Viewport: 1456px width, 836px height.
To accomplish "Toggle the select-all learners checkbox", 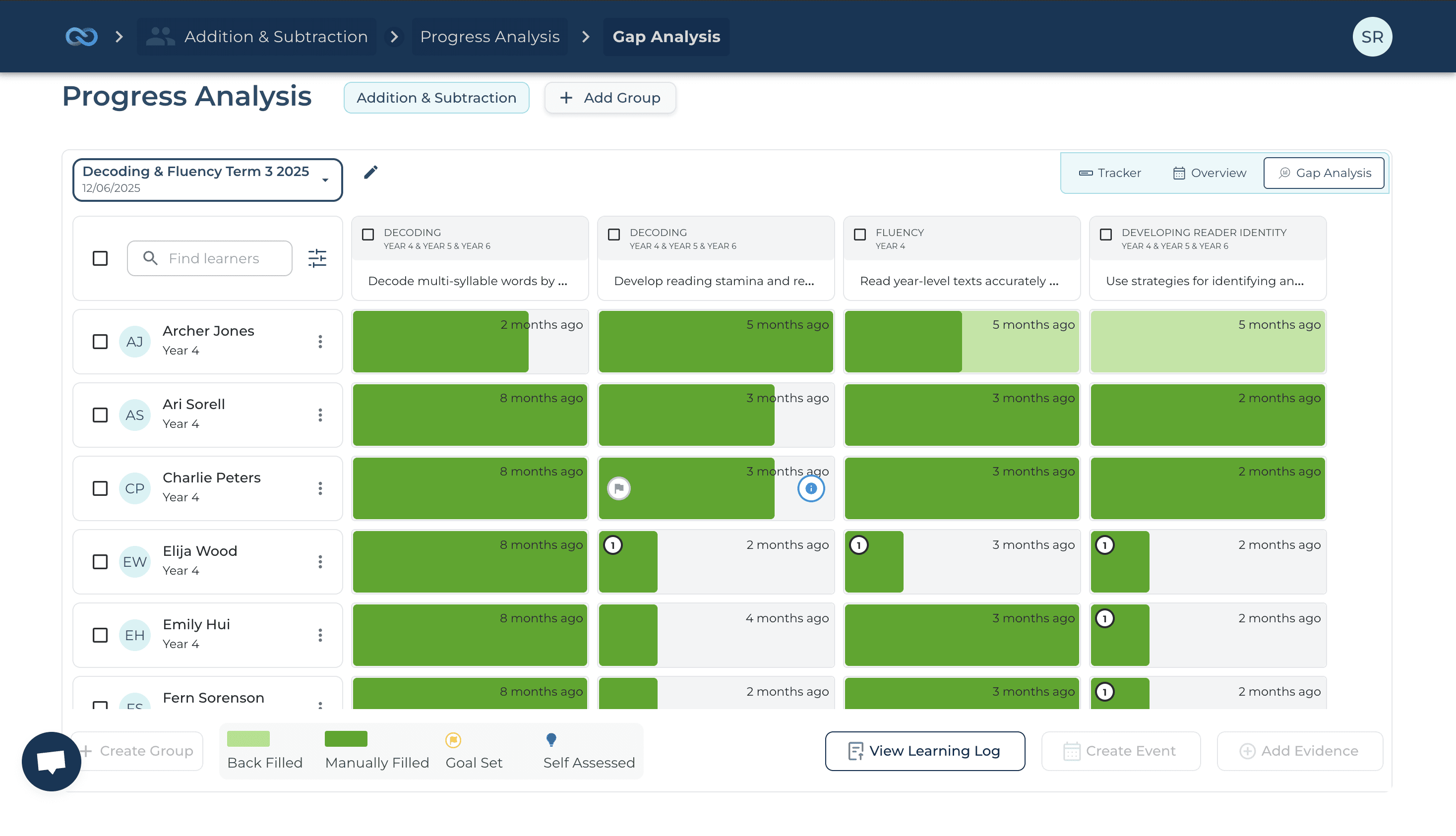I will tap(100, 258).
